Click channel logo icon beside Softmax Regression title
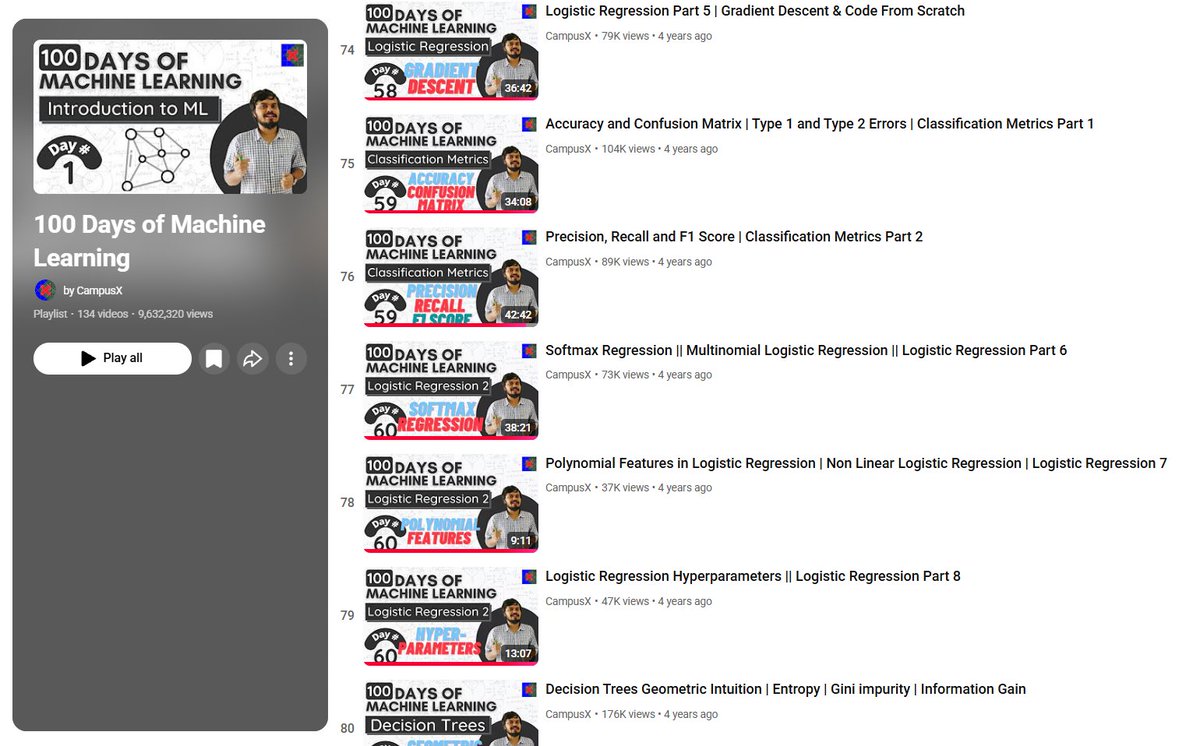Image resolution: width=1200 pixels, height=746 pixels. pos(529,351)
